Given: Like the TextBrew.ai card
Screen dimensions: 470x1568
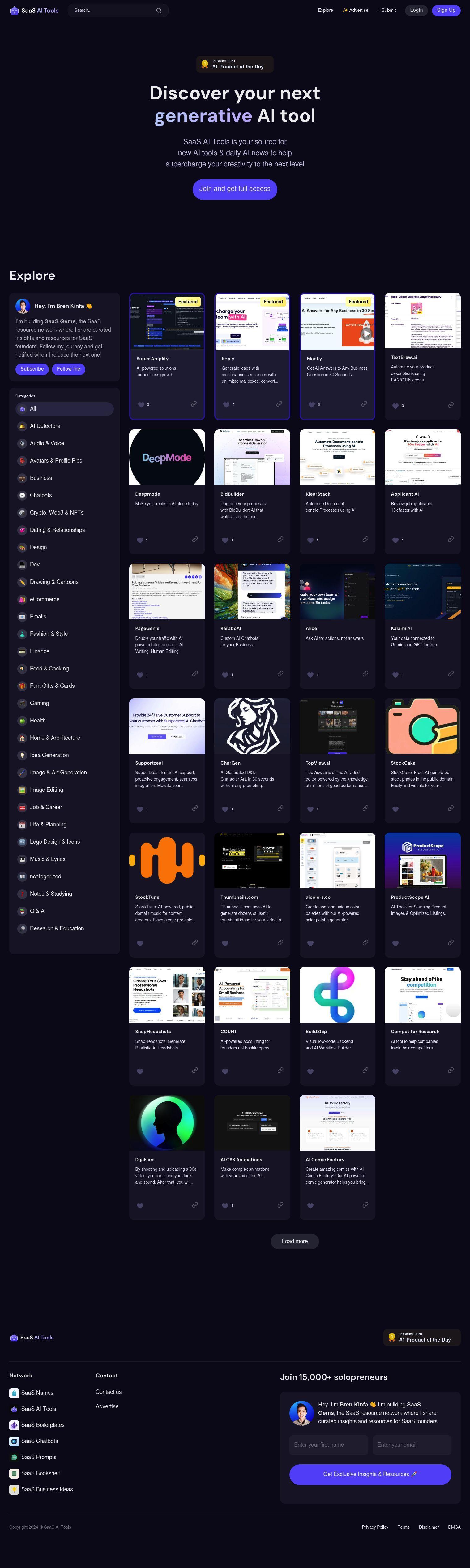Looking at the screenshot, I should tap(395, 406).
